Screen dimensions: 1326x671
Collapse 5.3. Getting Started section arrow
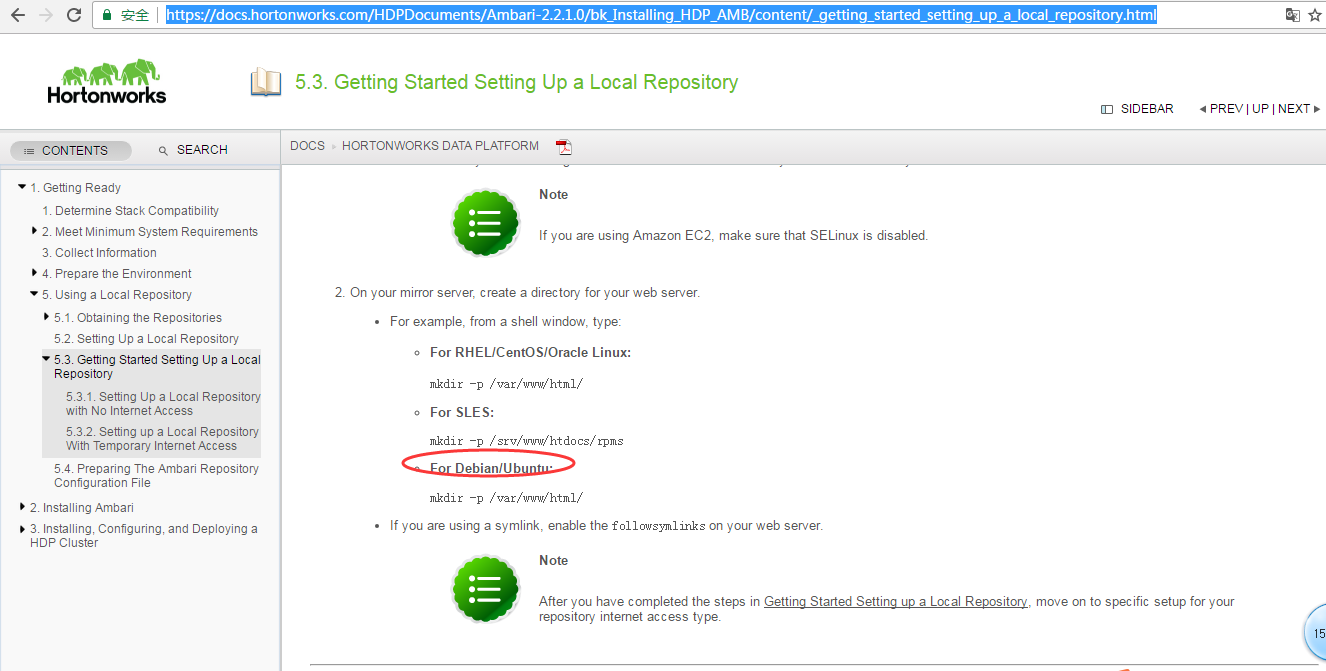(x=46, y=358)
